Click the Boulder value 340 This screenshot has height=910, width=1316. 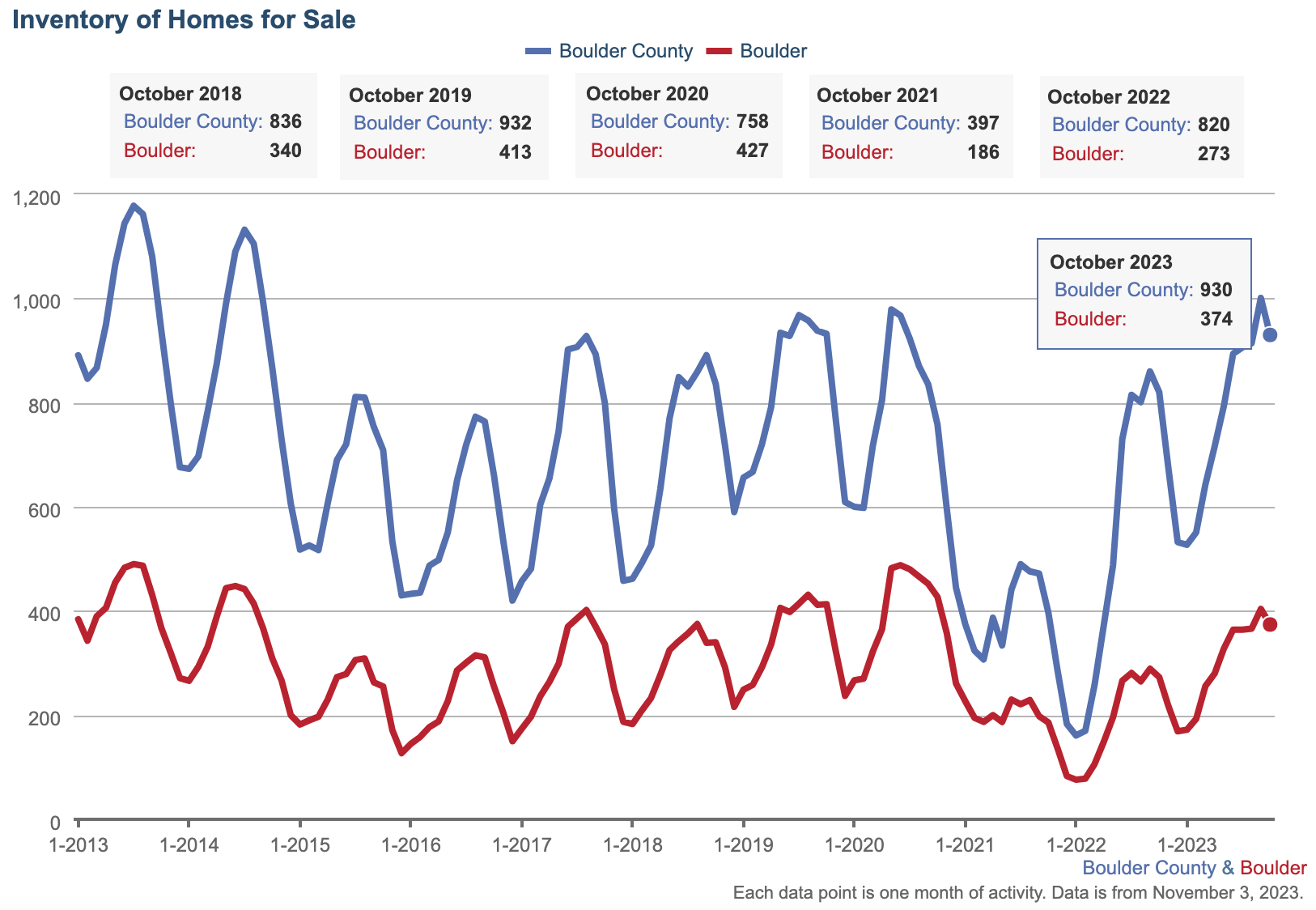click(286, 151)
